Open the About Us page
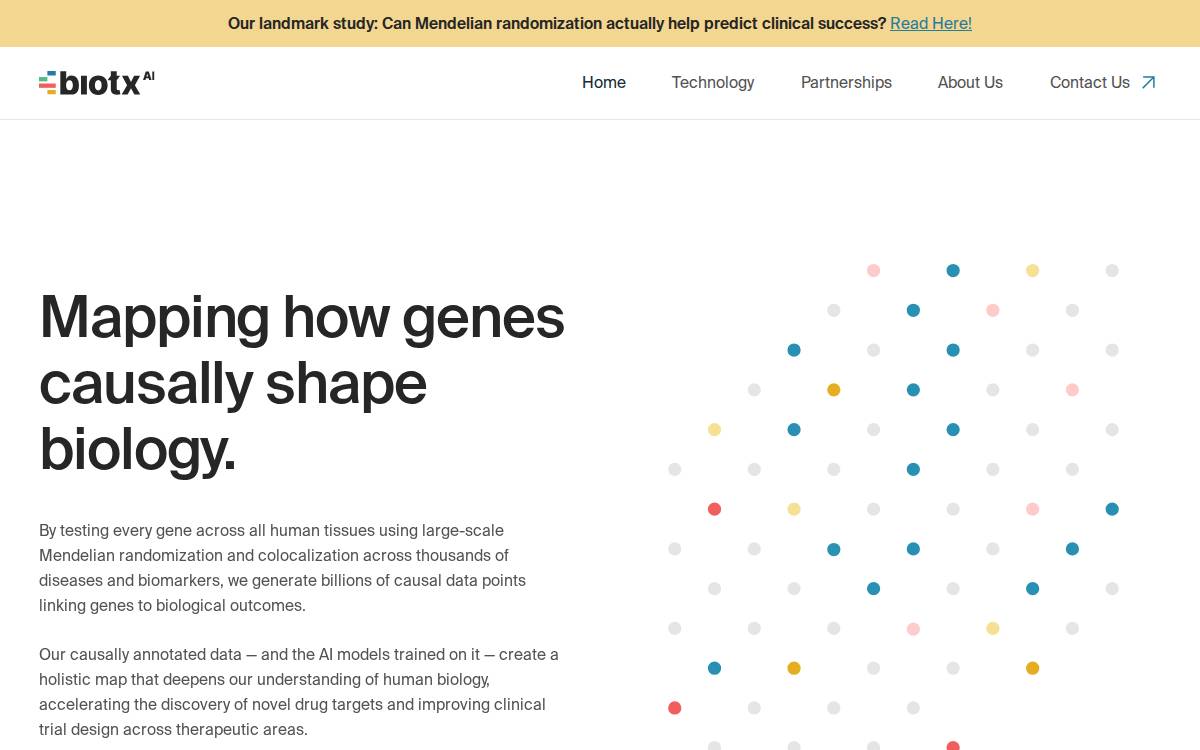This screenshot has width=1200, height=750. pos(970,83)
